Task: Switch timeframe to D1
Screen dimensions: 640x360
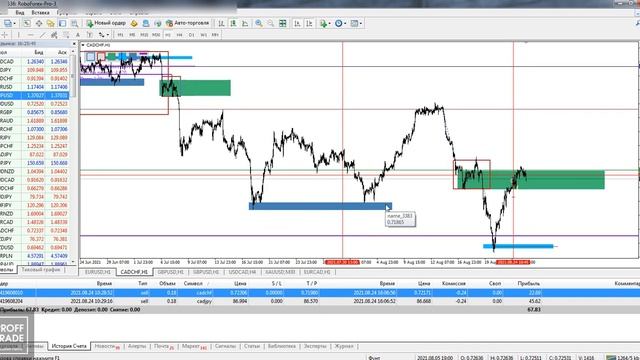Action: coord(191,35)
